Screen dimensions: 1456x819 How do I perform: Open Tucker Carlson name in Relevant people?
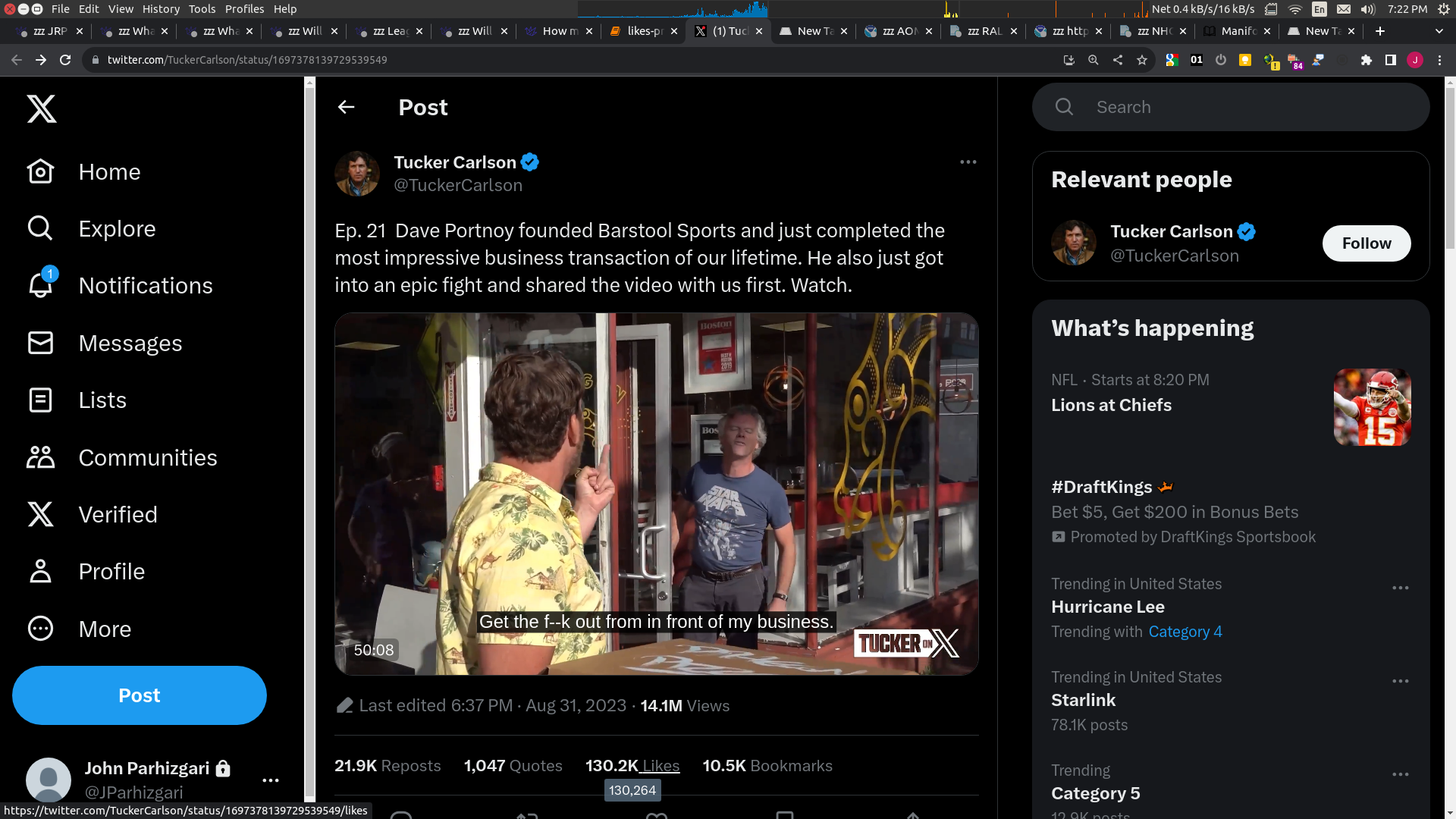(x=1172, y=231)
